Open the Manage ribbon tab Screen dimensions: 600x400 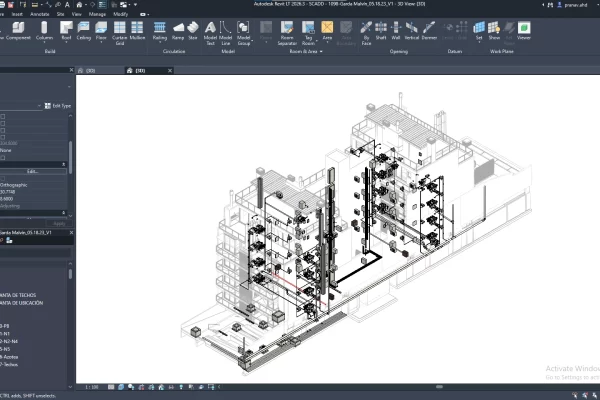click(x=97, y=14)
